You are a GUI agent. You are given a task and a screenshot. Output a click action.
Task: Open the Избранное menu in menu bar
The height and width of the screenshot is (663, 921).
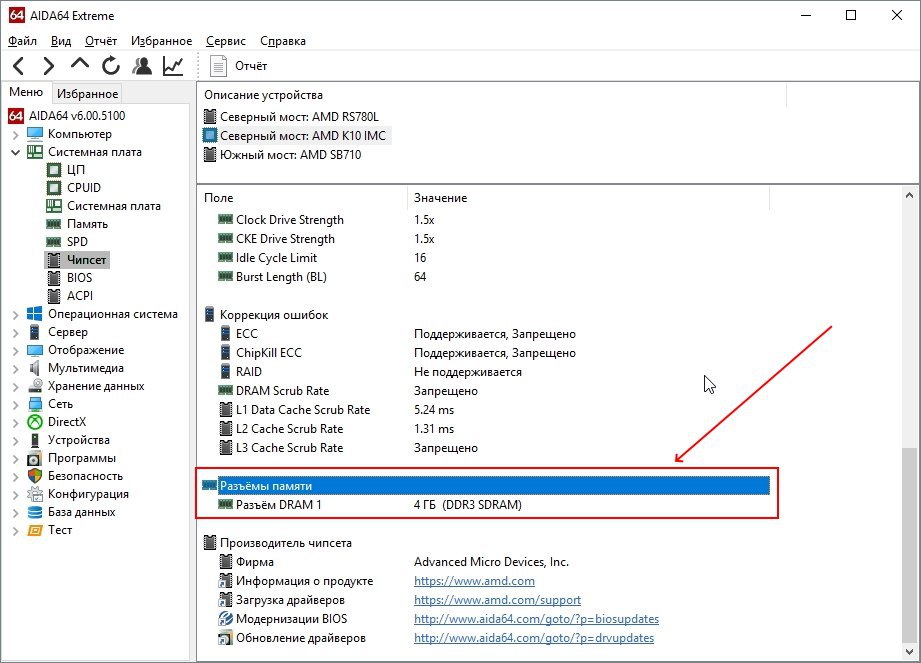(x=162, y=41)
